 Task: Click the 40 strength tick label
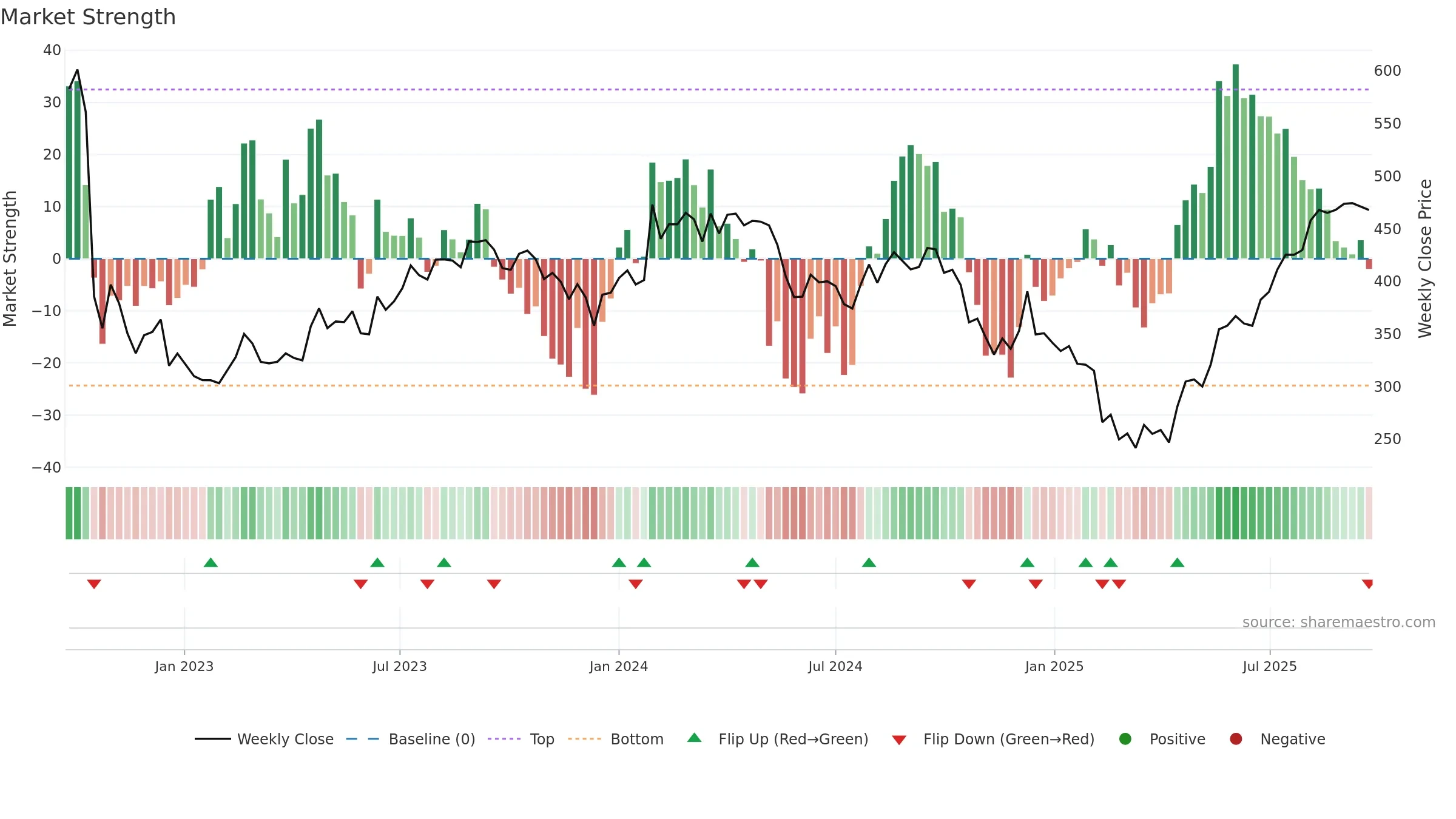pyautogui.click(x=52, y=50)
